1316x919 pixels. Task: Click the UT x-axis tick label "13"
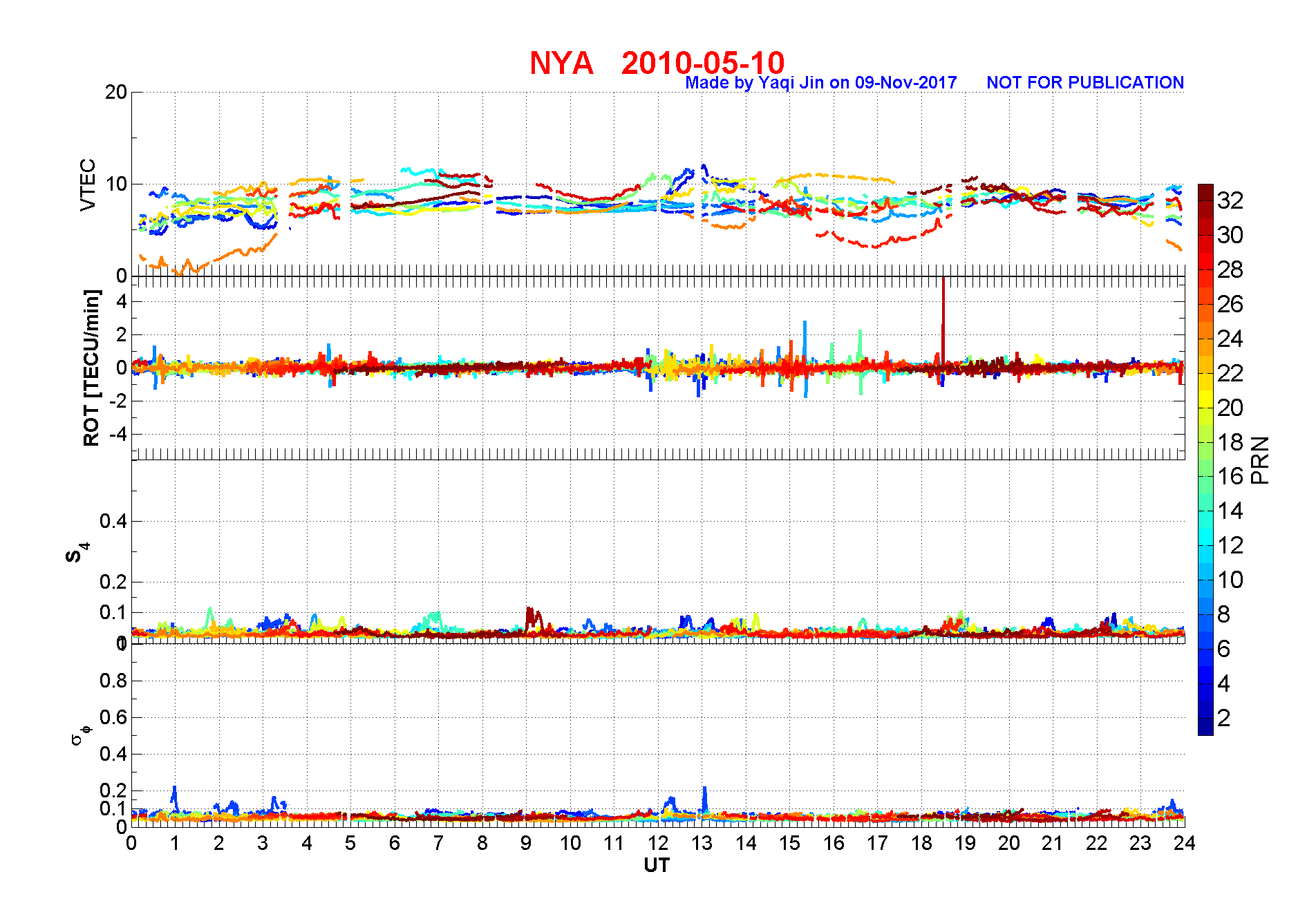pos(702,843)
